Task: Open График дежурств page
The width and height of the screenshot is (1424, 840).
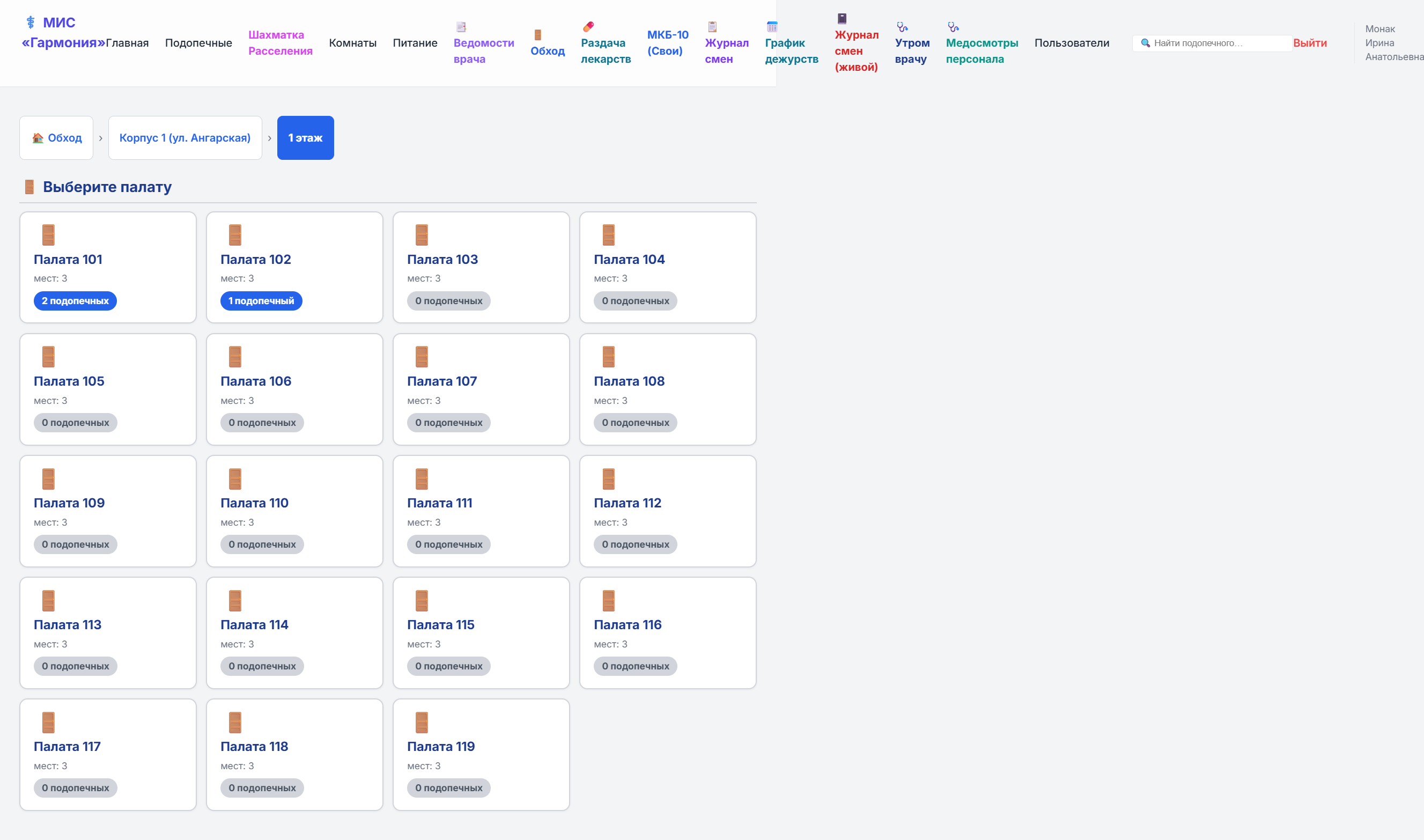Action: 791,51
